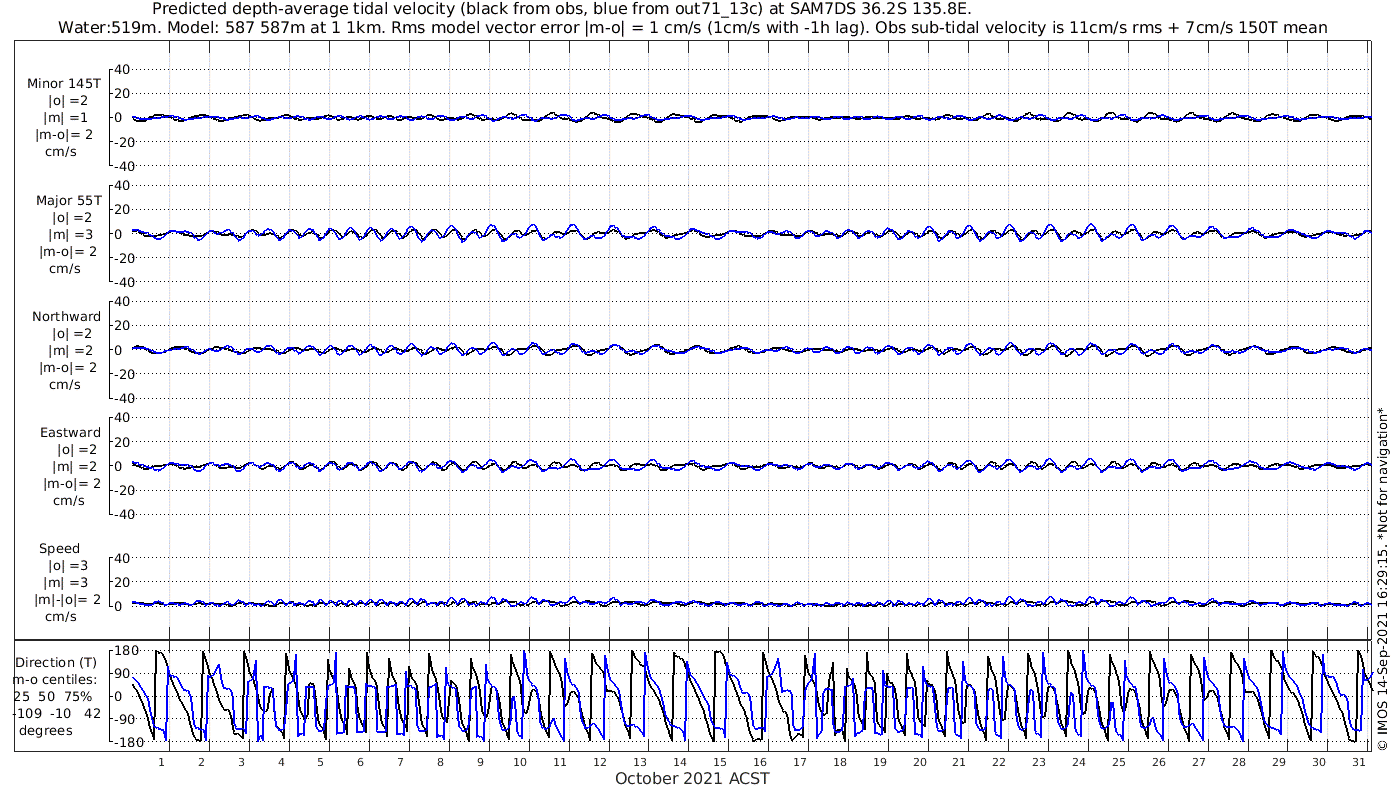Click day "25" on the date axis
The height and width of the screenshot is (800, 1400).
[1118, 762]
